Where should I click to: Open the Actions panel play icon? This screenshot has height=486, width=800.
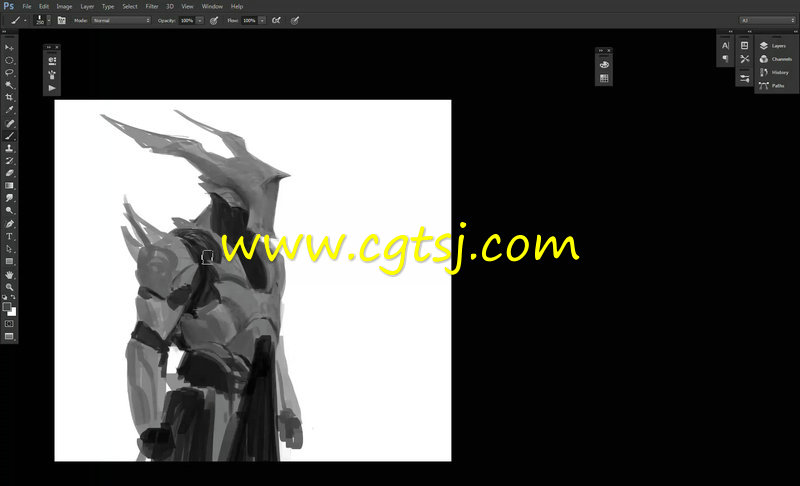(x=52, y=88)
